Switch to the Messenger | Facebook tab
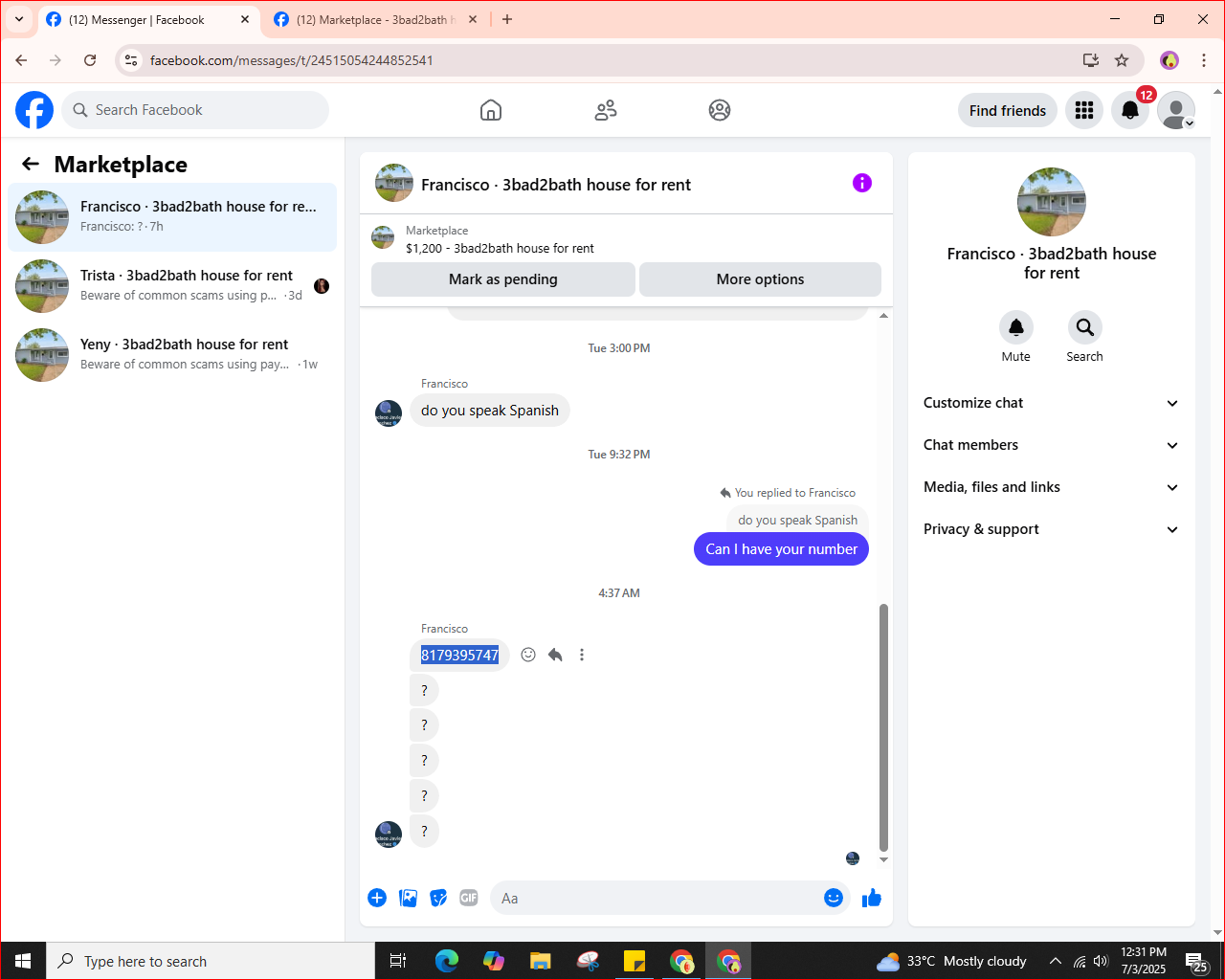The height and width of the screenshot is (980, 1225). tap(148, 20)
